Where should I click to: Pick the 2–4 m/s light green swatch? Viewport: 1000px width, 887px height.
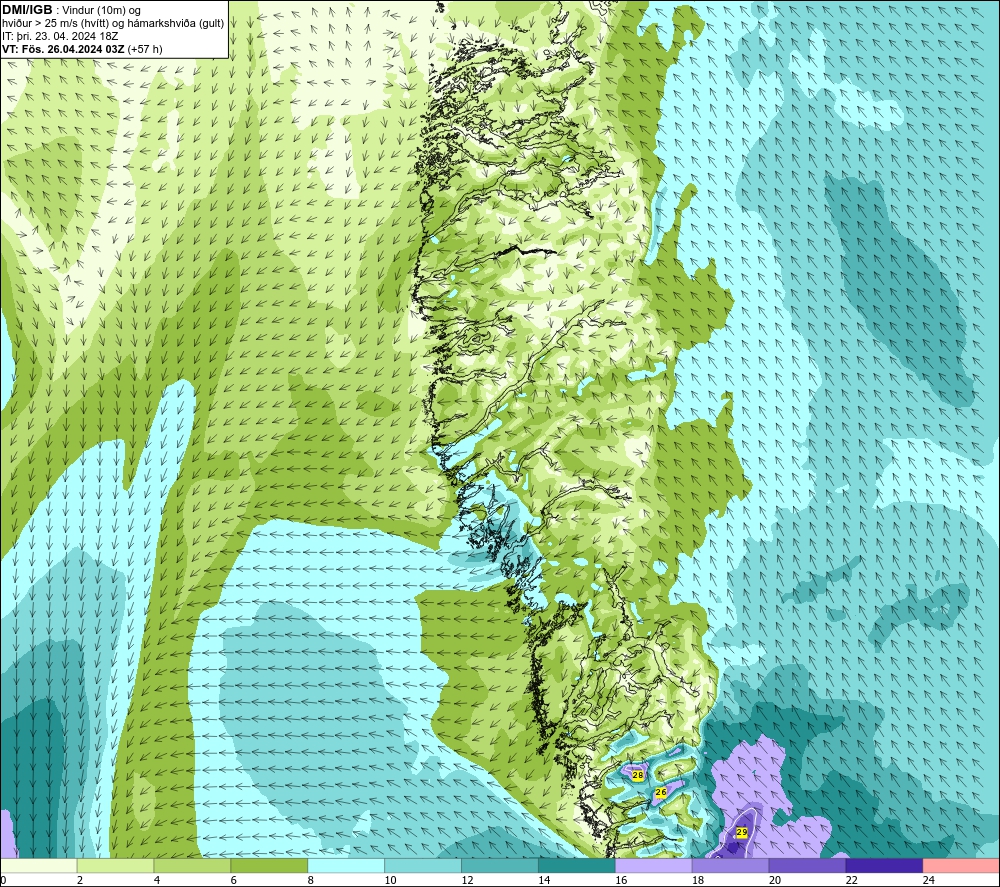115,866
